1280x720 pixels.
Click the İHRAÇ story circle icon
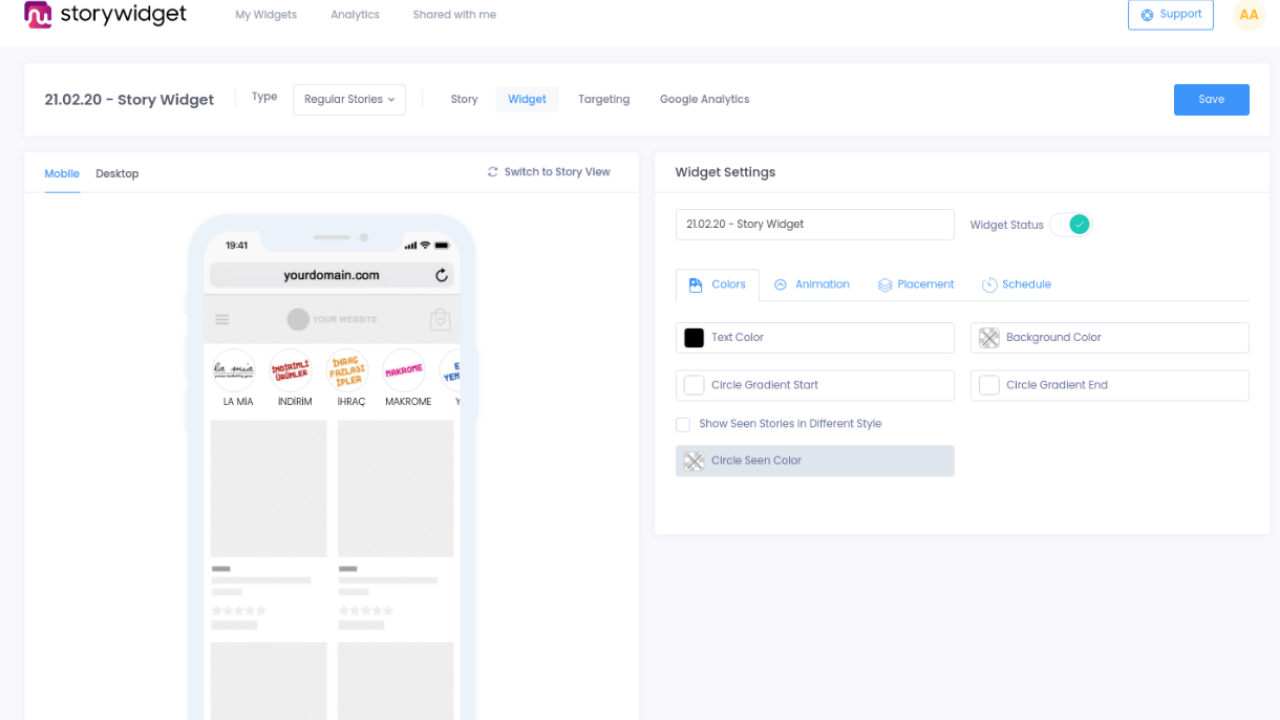(x=348, y=370)
